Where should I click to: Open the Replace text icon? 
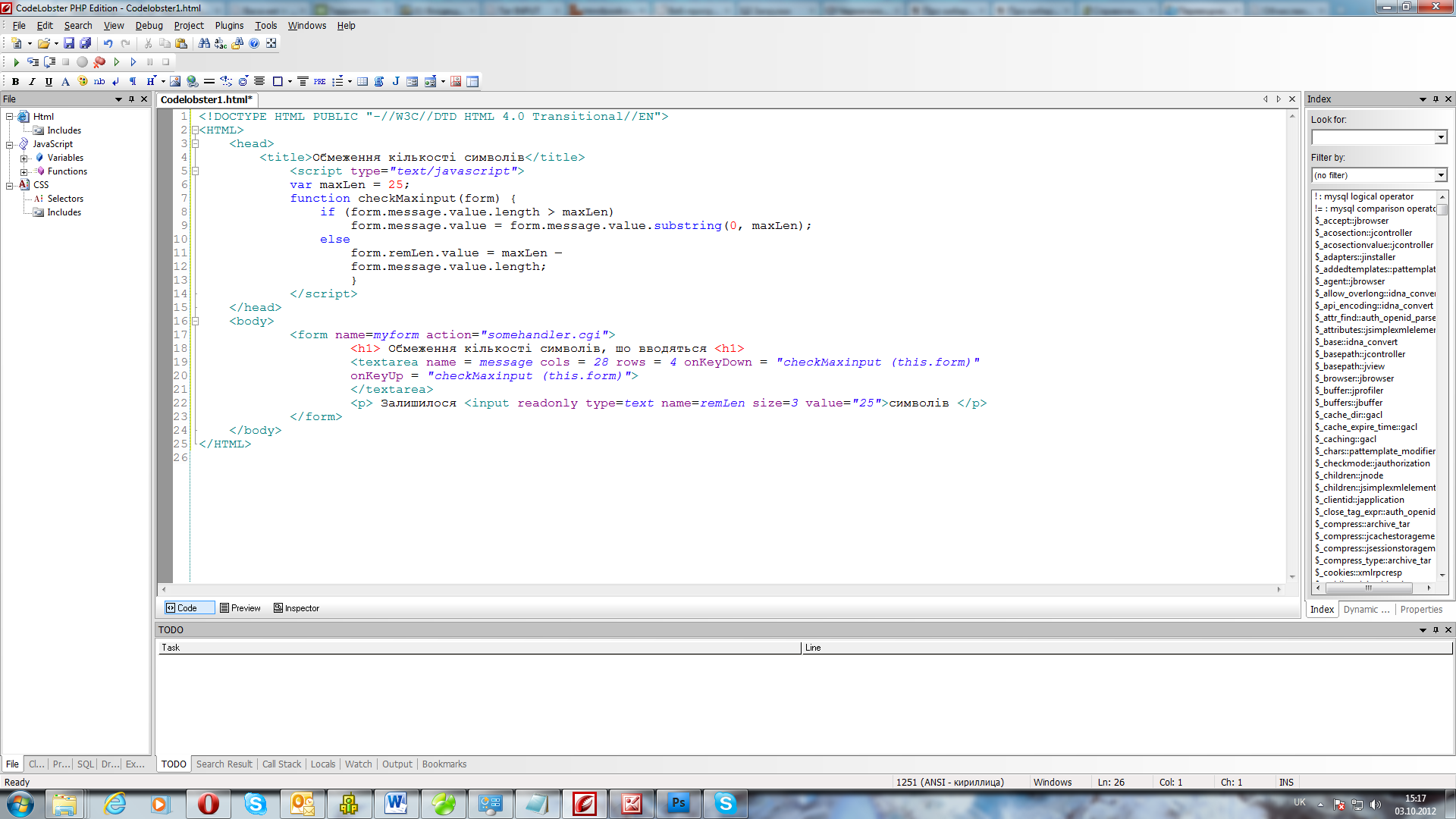(x=221, y=43)
